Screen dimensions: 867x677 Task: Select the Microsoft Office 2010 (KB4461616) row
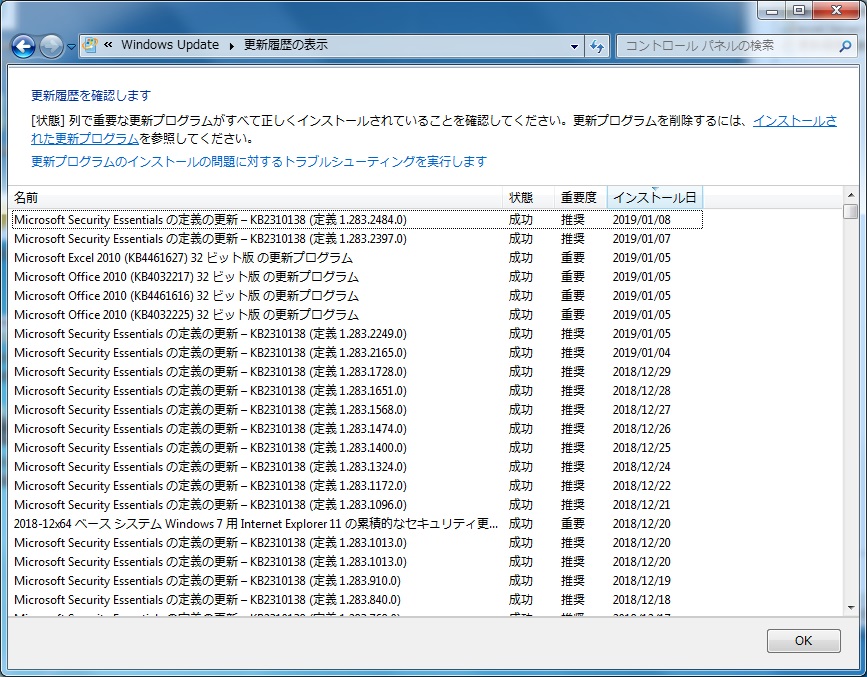point(357,296)
